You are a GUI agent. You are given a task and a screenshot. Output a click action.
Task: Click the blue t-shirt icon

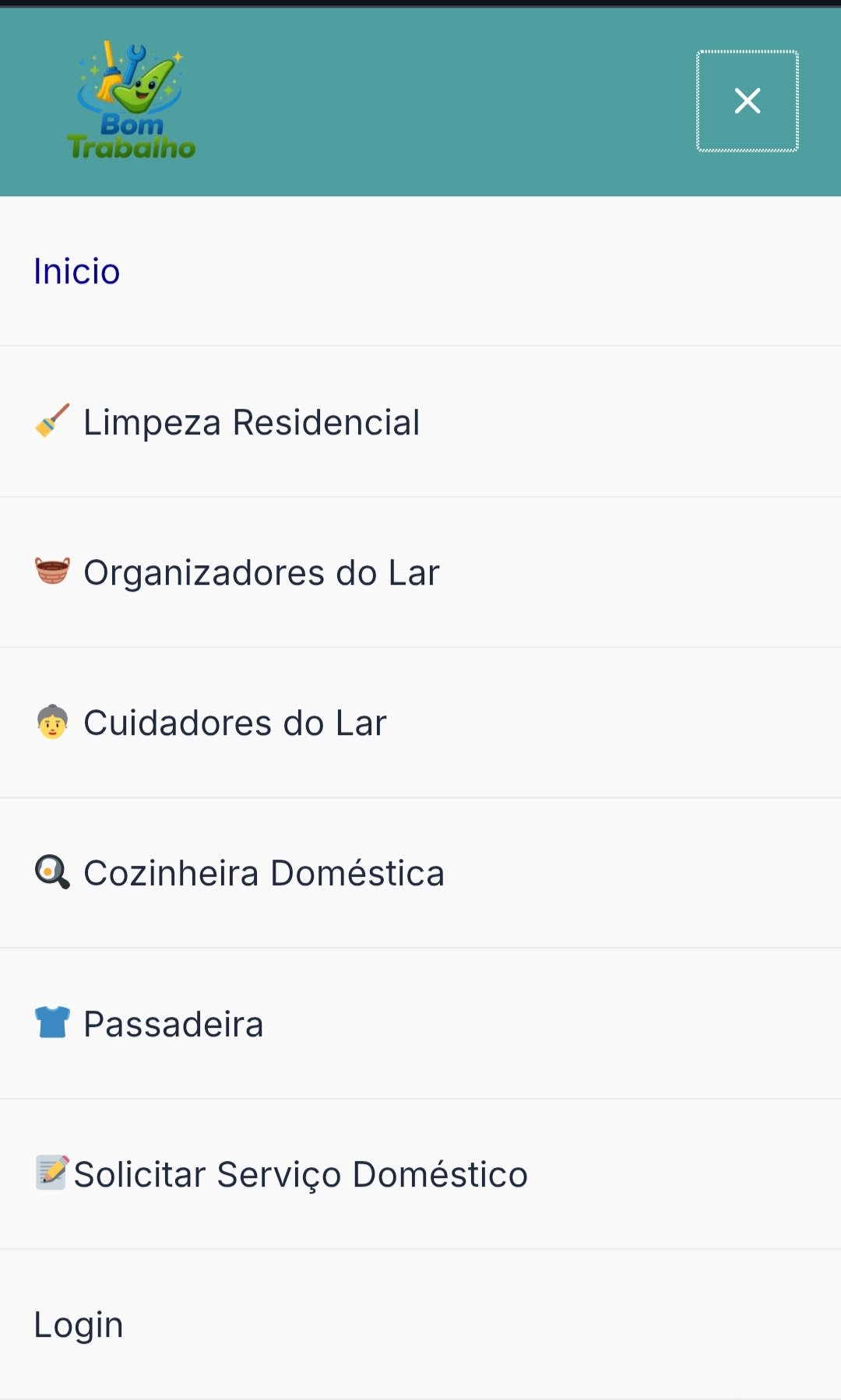pos(52,1022)
